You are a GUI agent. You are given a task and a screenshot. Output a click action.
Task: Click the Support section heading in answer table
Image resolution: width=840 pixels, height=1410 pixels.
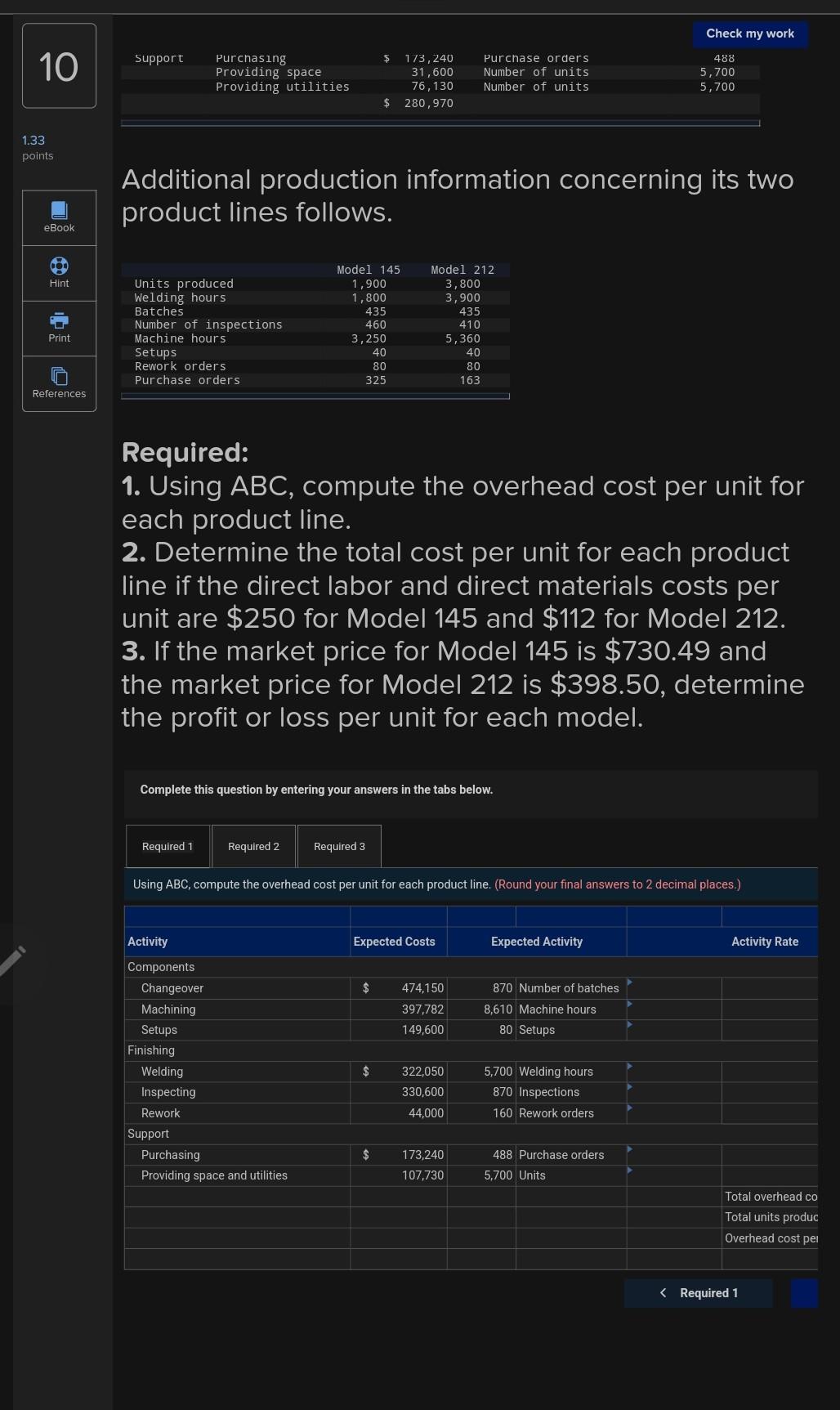148,1134
